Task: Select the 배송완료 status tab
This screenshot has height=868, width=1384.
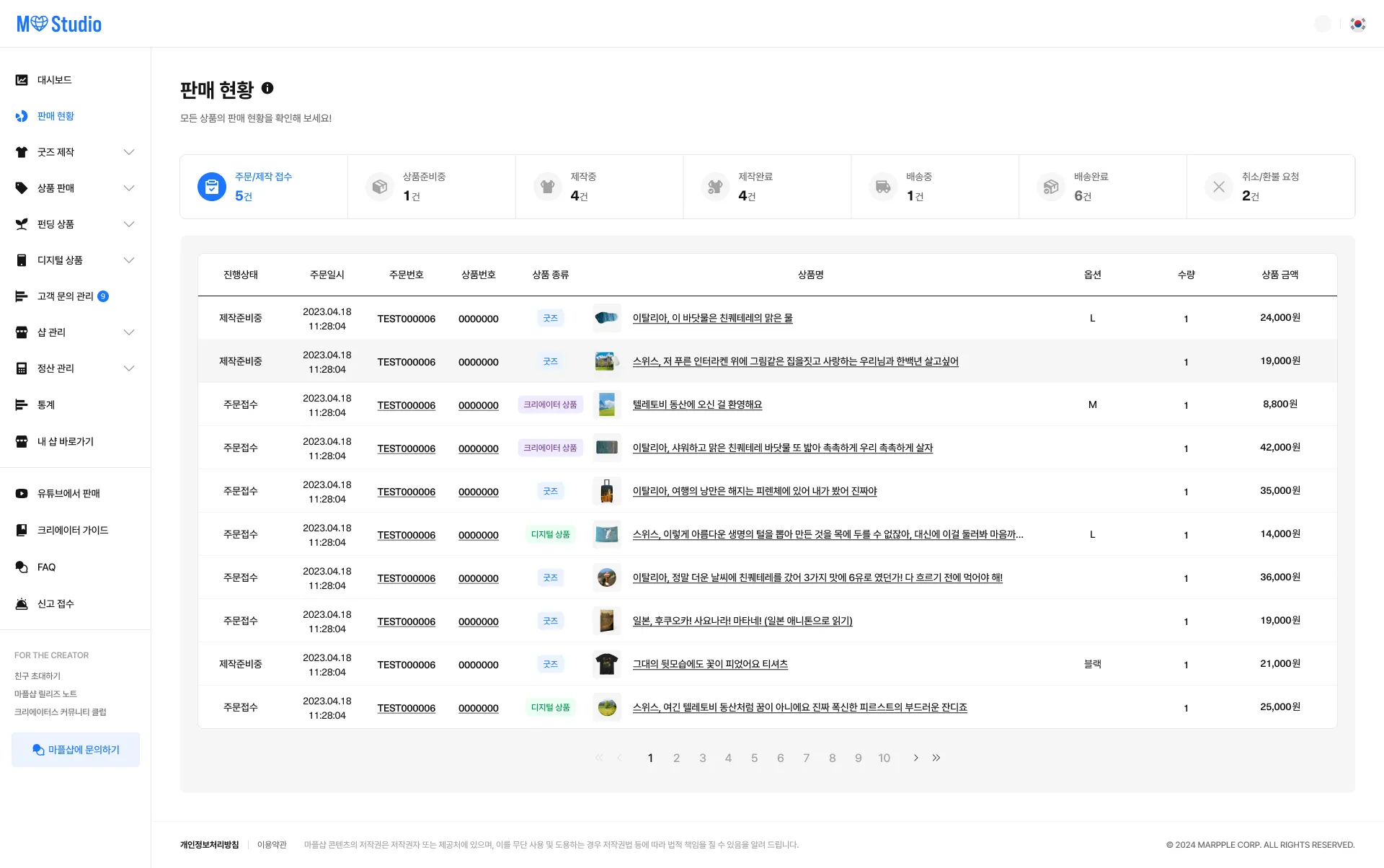Action: [x=1102, y=187]
